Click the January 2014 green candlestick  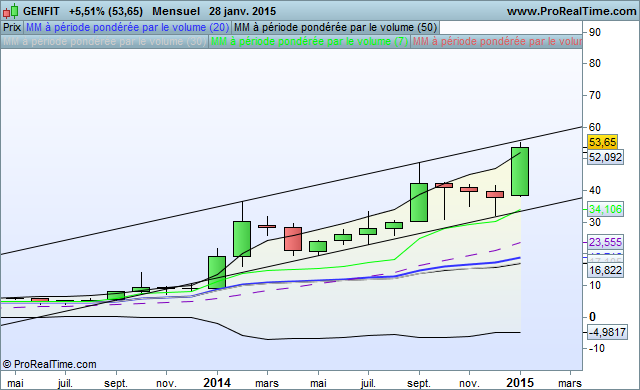click(x=217, y=272)
